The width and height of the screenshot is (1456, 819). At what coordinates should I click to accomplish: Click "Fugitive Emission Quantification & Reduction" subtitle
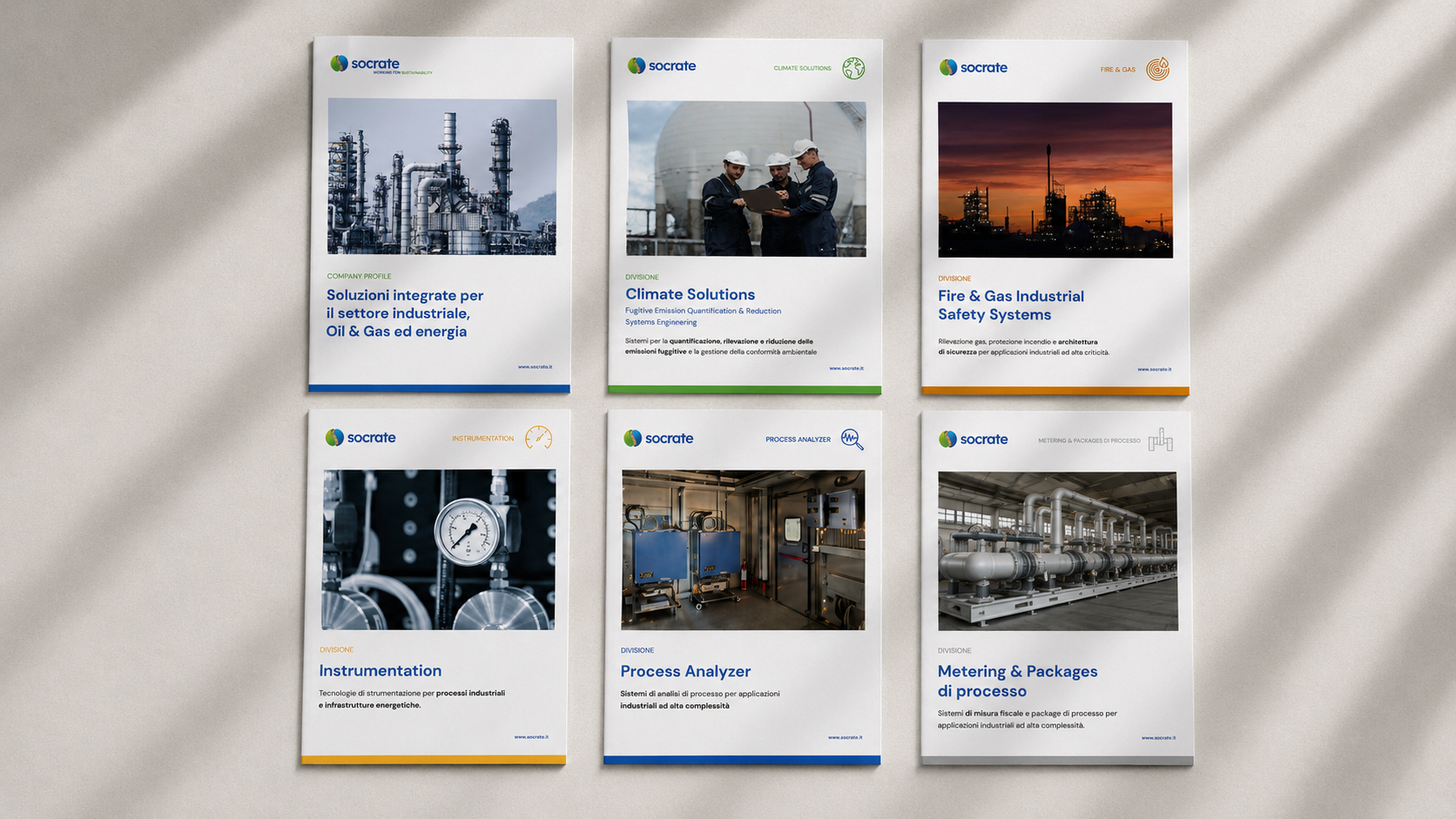[x=703, y=311]
